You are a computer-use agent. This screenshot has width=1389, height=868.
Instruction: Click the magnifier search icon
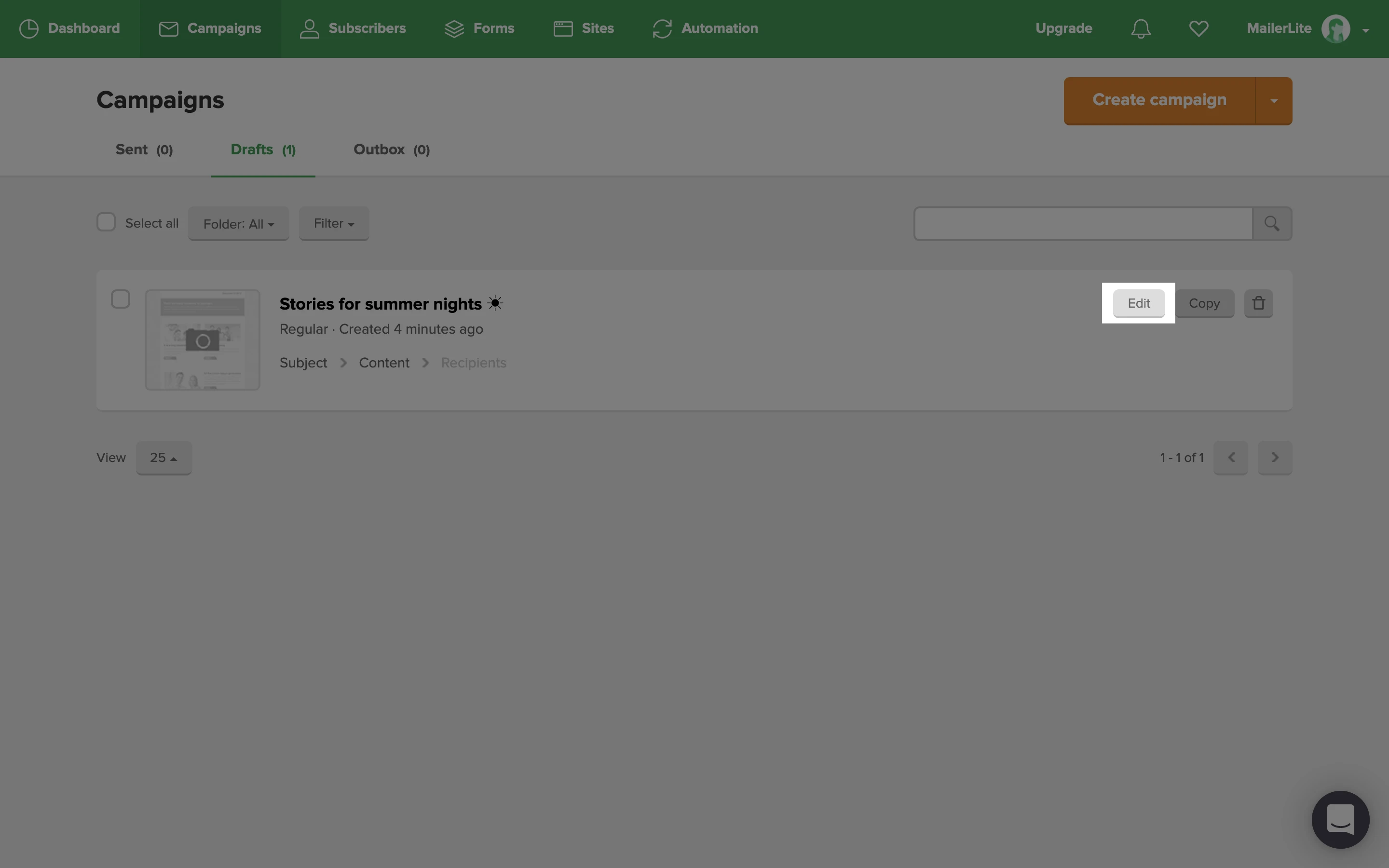[x=1271, y=223]
